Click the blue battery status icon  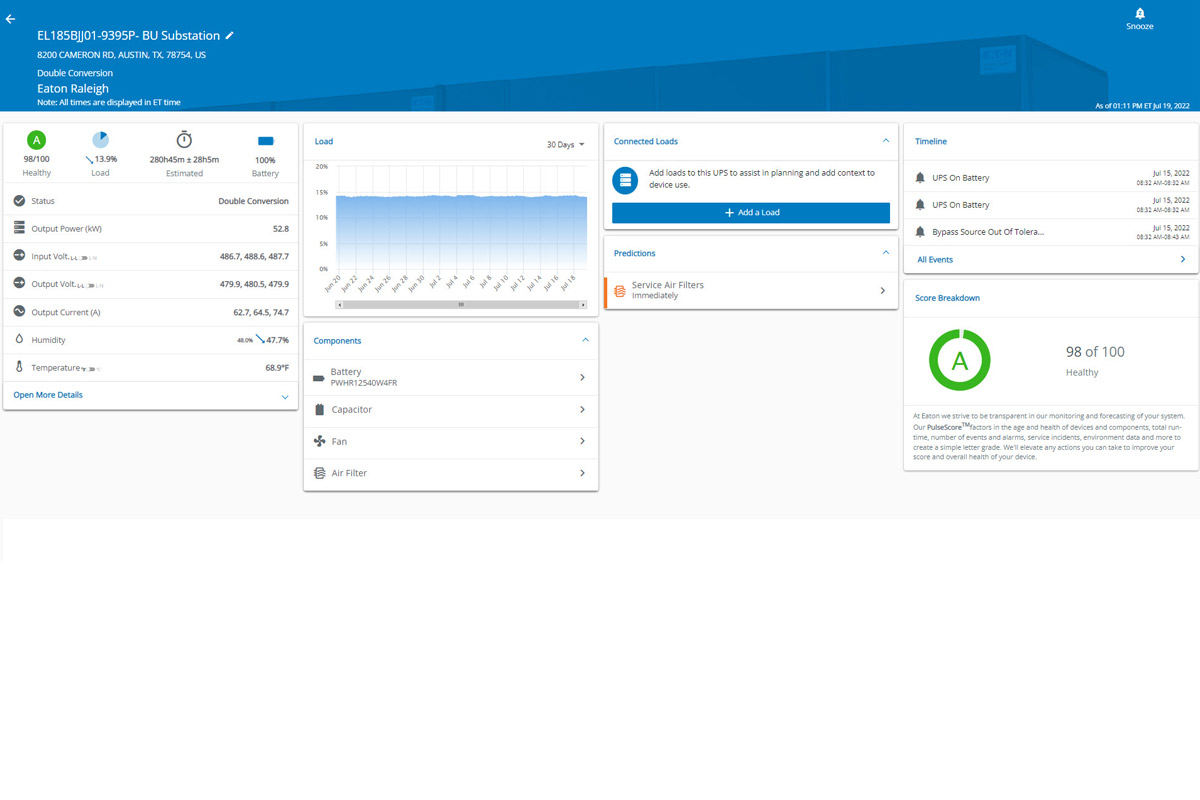pyautogui.click(x=265, y=141)
